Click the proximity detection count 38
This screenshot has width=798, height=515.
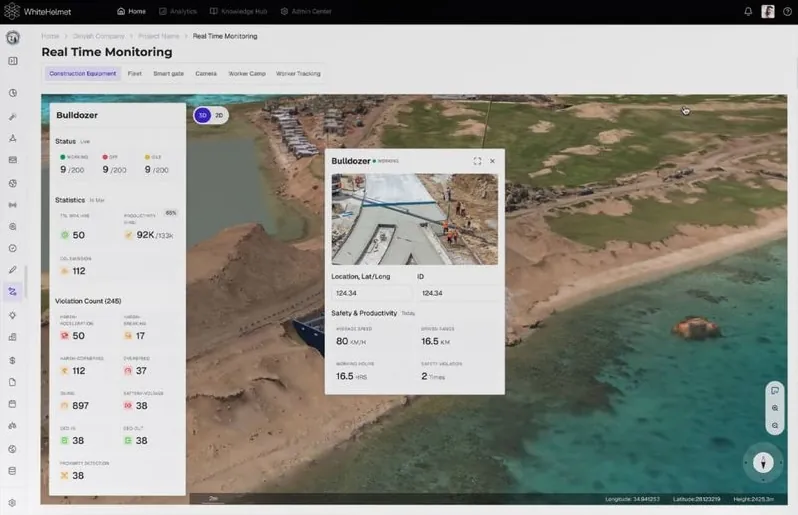(78, 475)
